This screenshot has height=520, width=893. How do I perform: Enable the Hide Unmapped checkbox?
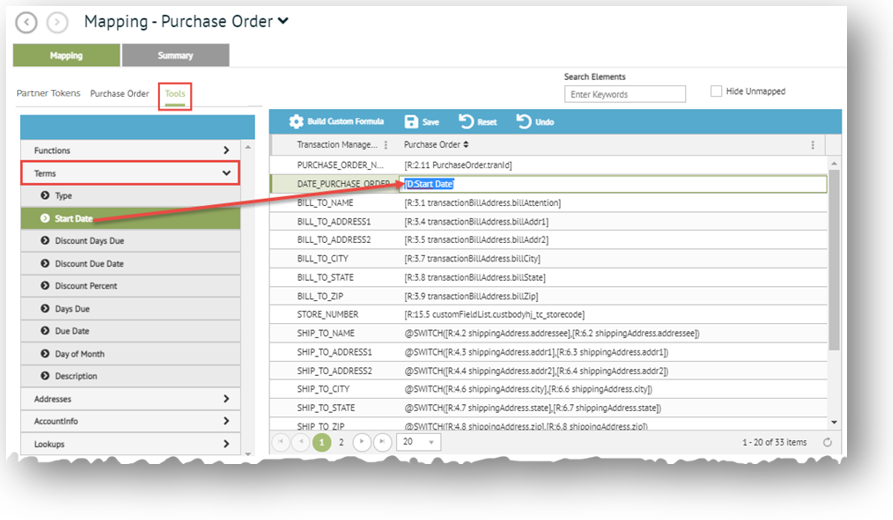(716, 91)
